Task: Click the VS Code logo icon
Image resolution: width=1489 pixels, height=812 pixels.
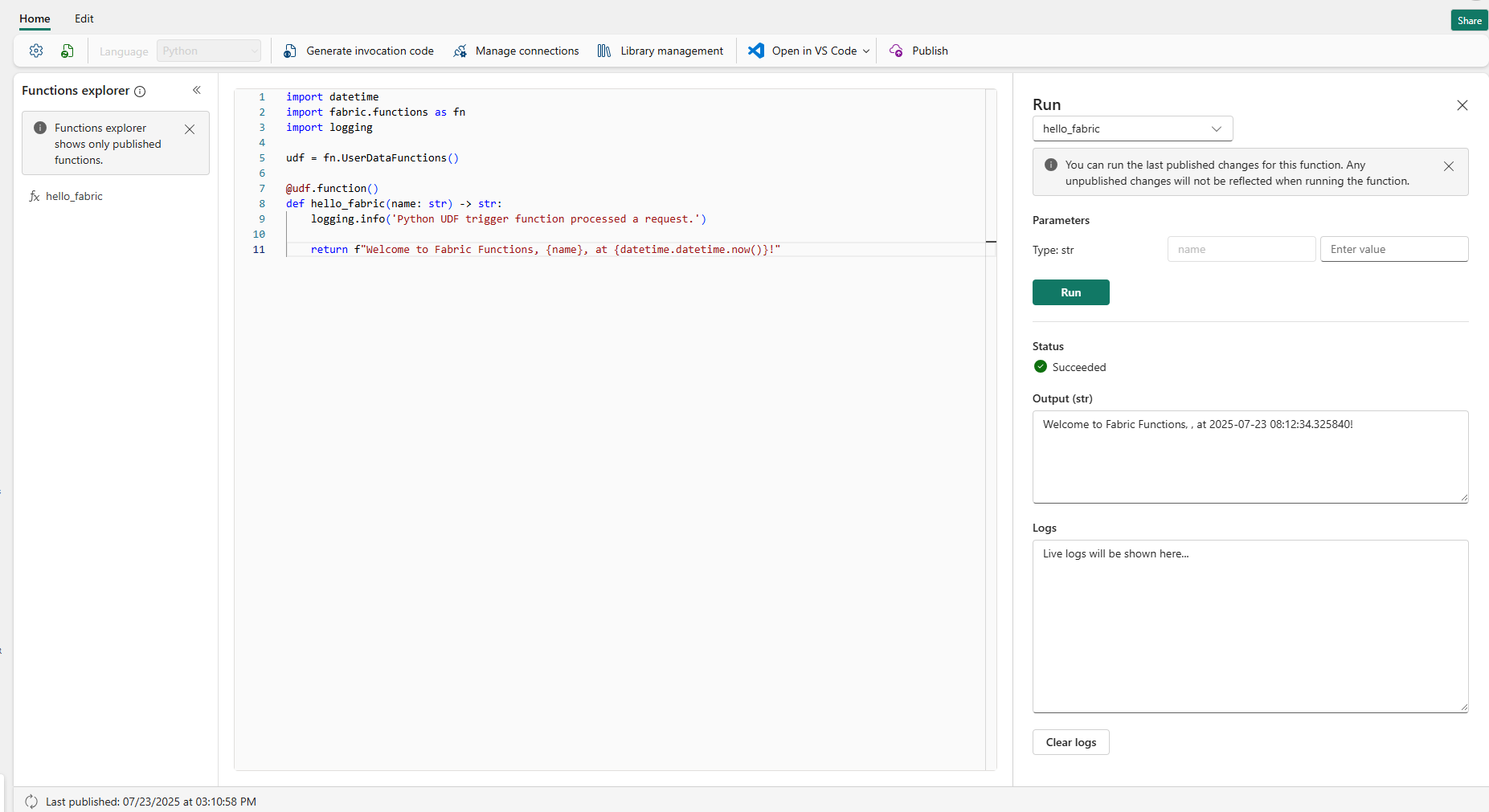Action: (x=756, y=51)
